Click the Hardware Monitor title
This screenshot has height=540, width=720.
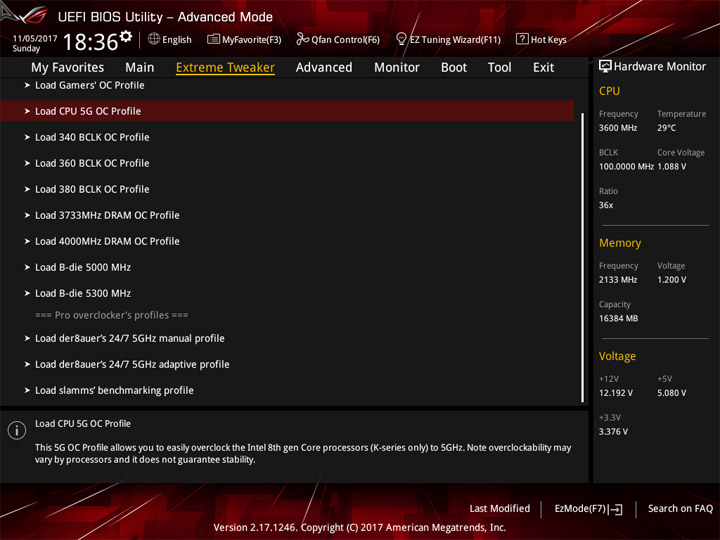tap(659, 67)
